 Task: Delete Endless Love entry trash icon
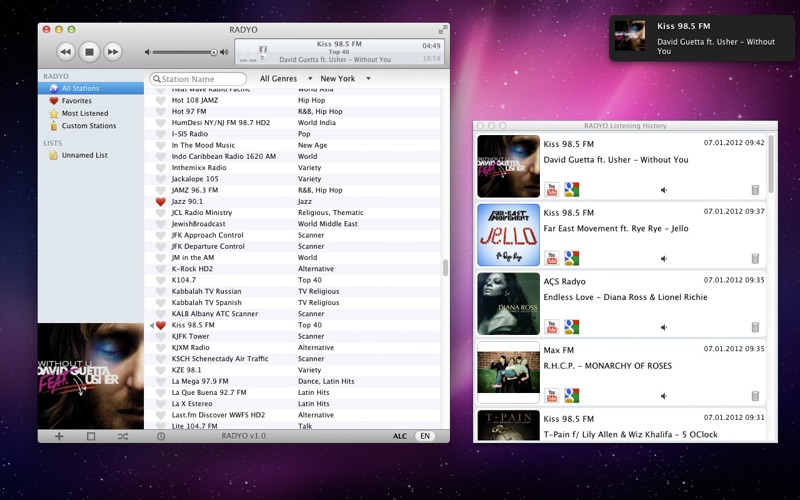click(x=755, y=328)
